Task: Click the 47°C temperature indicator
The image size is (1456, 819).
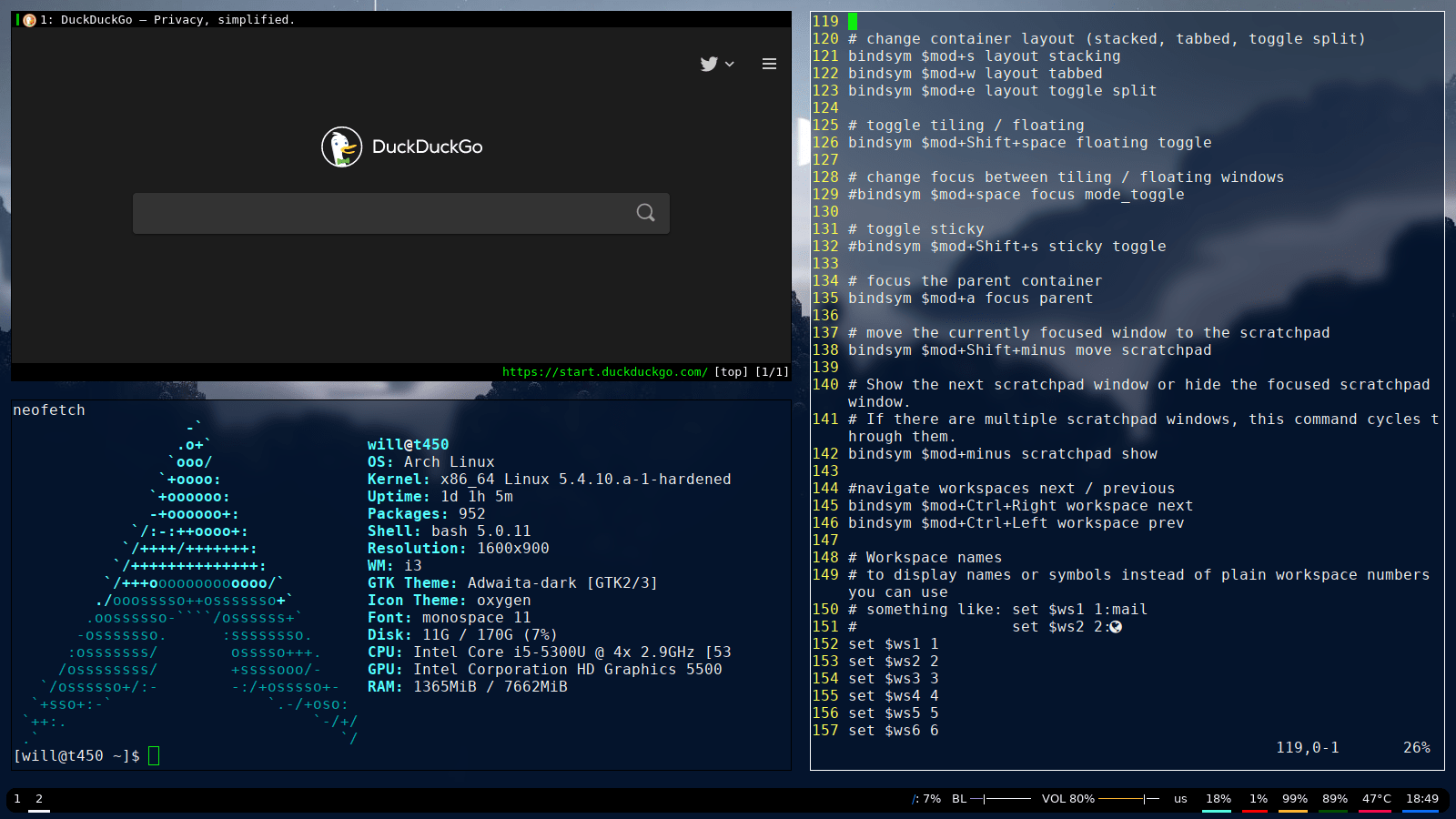Action: [1376, 799]
